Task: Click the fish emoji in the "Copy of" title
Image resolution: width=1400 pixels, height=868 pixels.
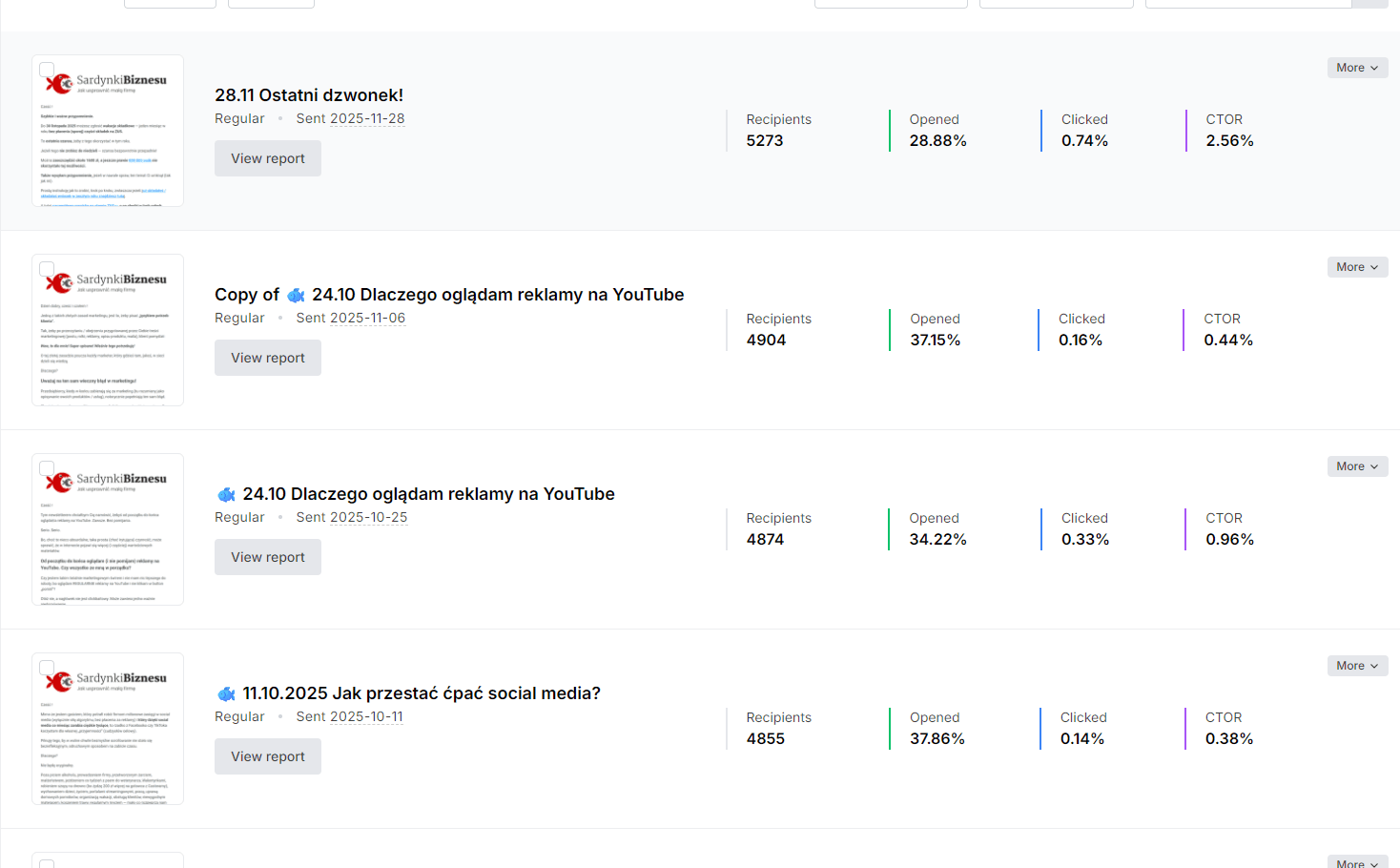Action: 297,296
